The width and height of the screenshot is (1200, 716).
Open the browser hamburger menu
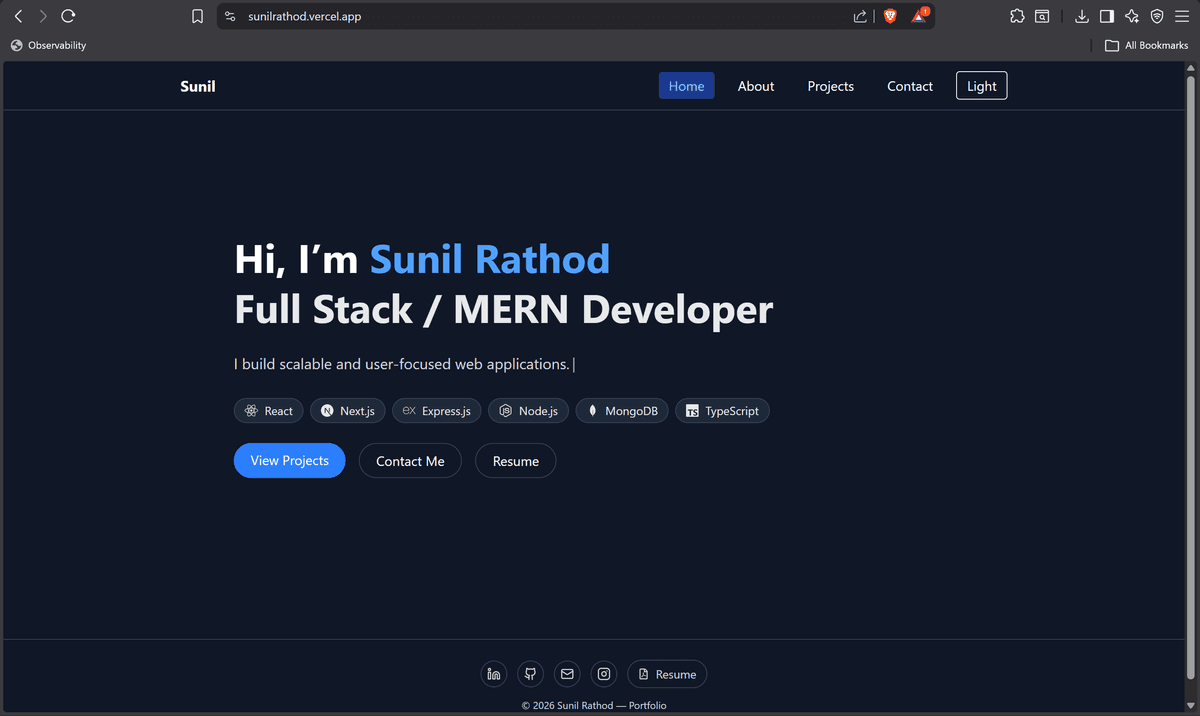[x=1182, y=16]
